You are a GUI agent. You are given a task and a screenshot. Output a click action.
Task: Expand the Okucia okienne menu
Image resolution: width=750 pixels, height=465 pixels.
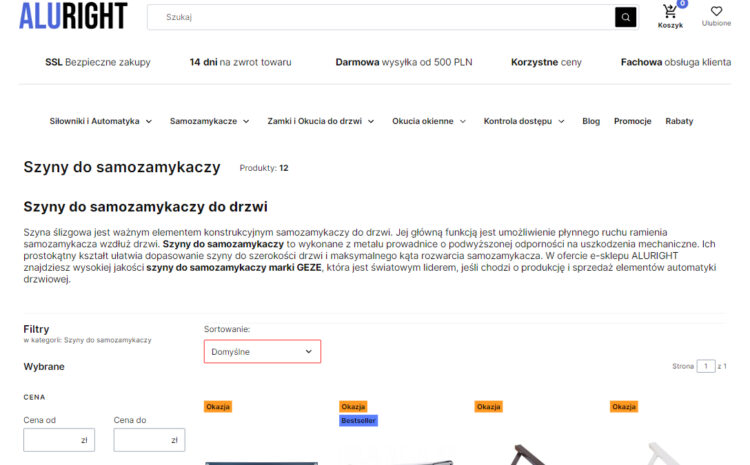[x=429, y=122]
